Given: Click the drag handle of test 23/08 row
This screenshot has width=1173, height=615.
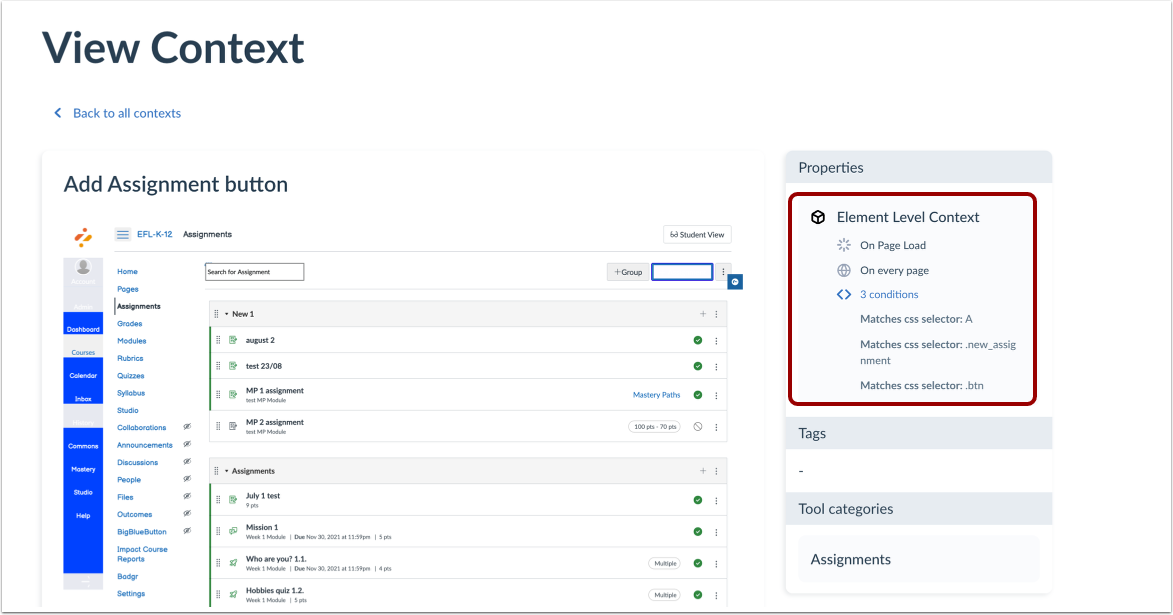Looking at the screenshot, I should click(x=218, y=366).
